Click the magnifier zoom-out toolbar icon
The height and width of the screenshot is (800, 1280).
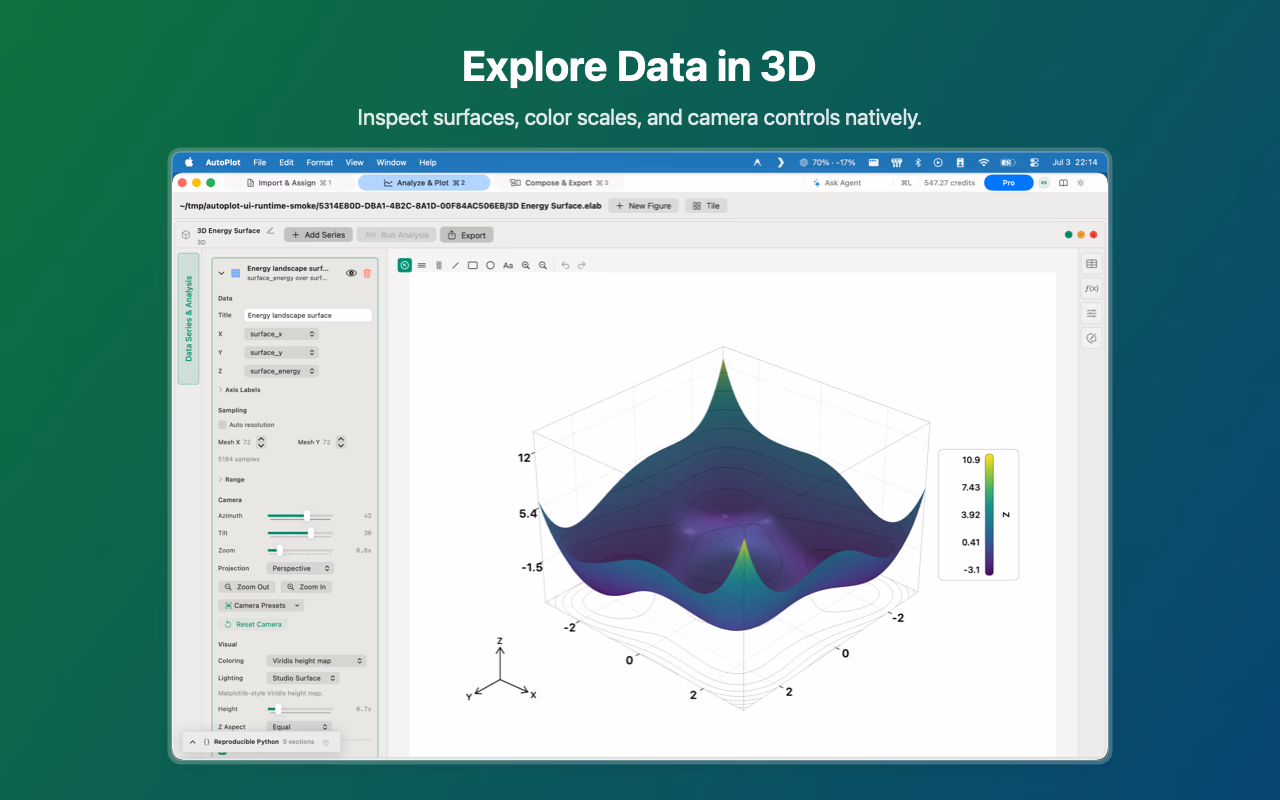click(x=543, y=265)
